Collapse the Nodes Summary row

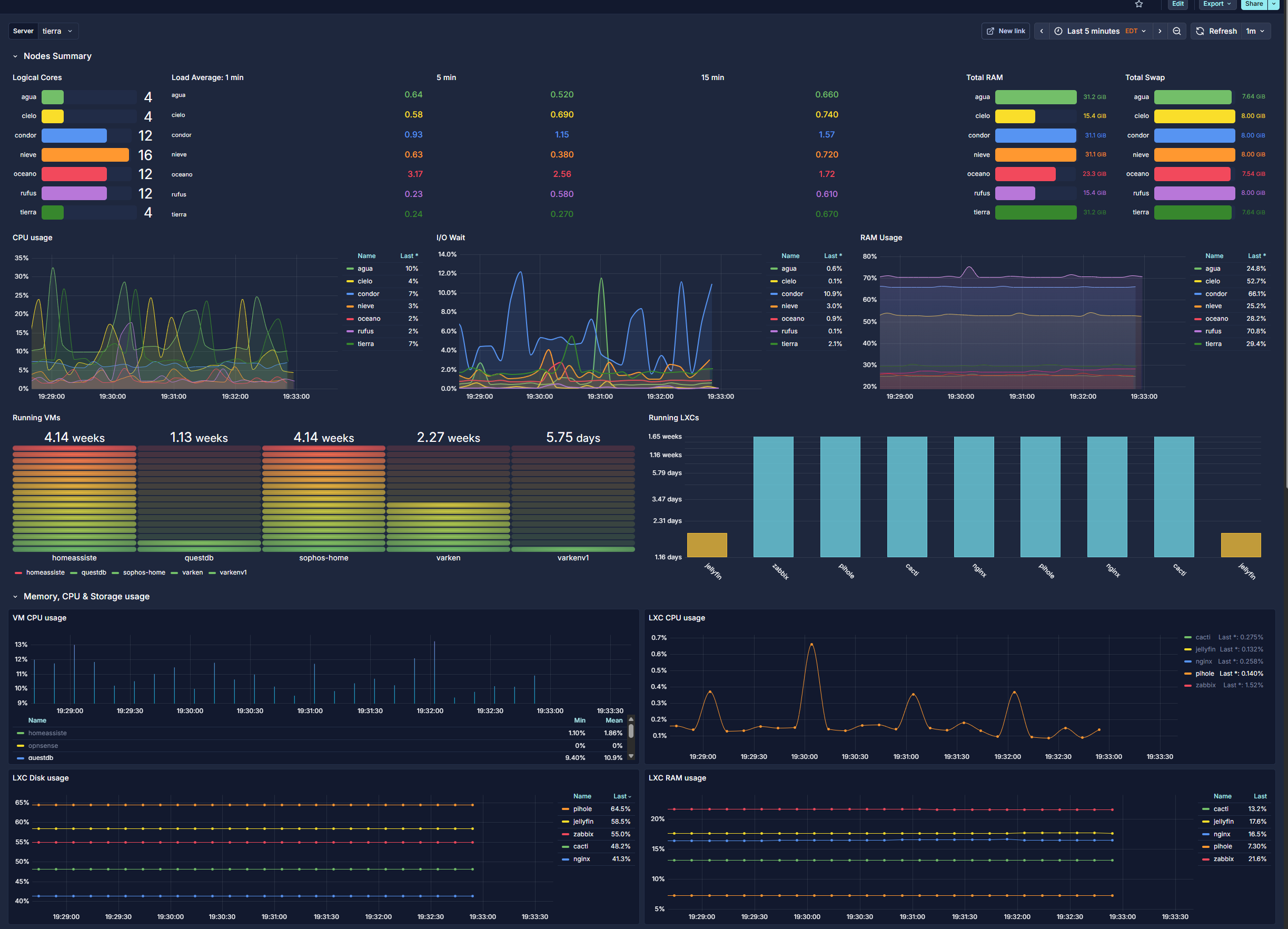click(15, 56)
